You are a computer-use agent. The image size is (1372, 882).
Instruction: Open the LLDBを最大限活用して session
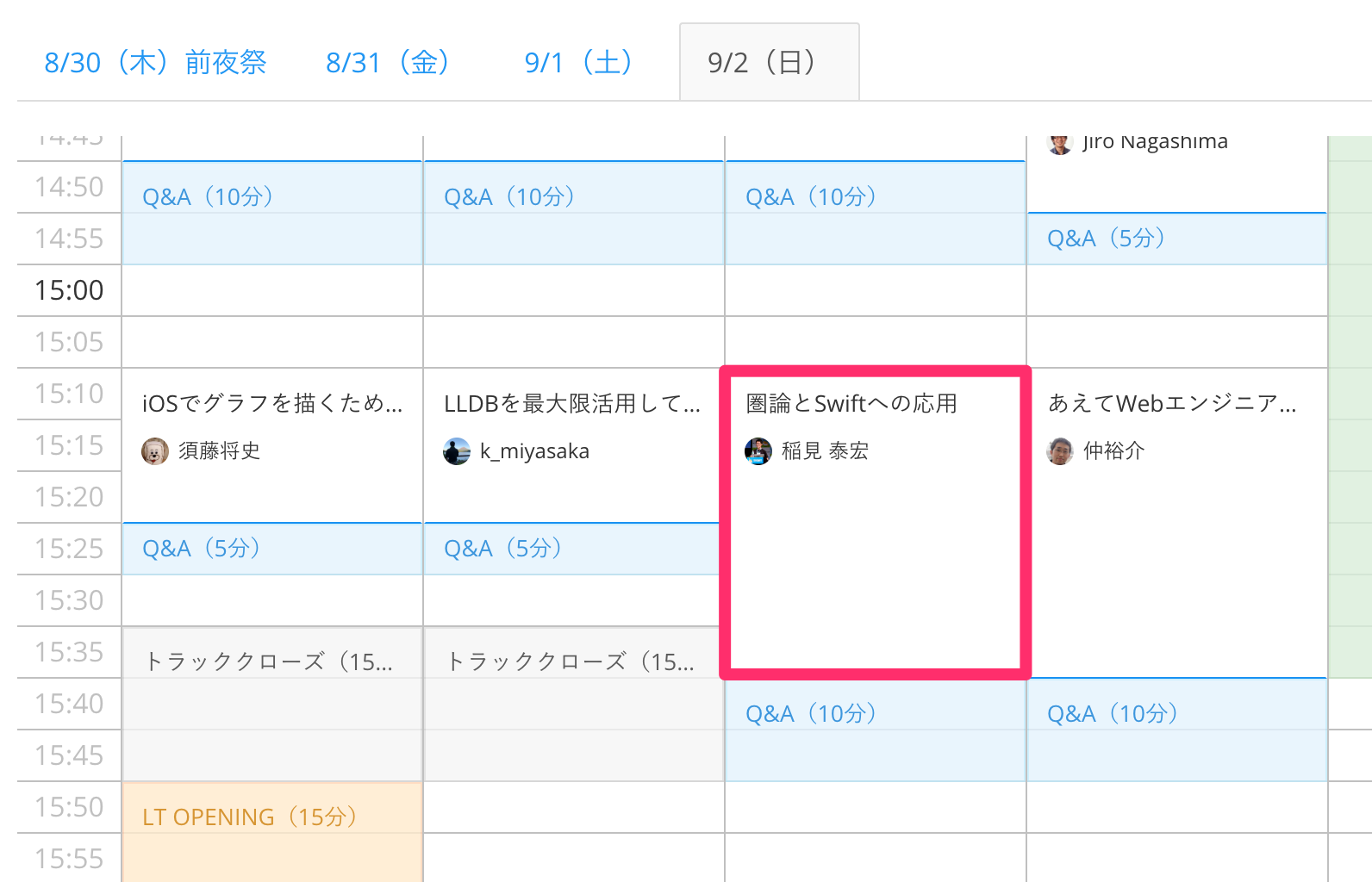click(x=572, y=403)
